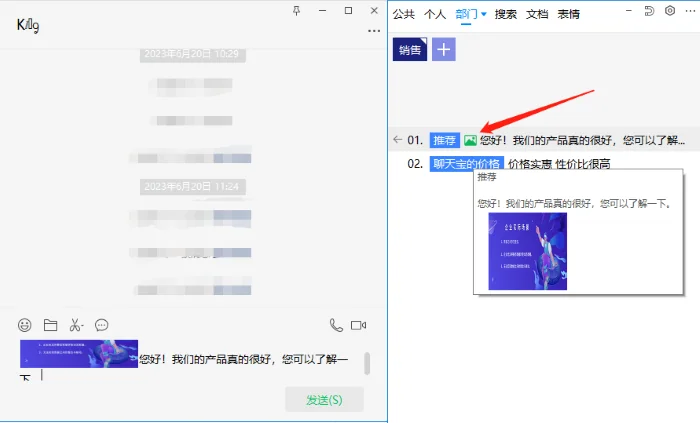This screenshot has height=423, width=700.
Task: Click the left arrow beside entry 01
Action: click(x=397, y=140)
